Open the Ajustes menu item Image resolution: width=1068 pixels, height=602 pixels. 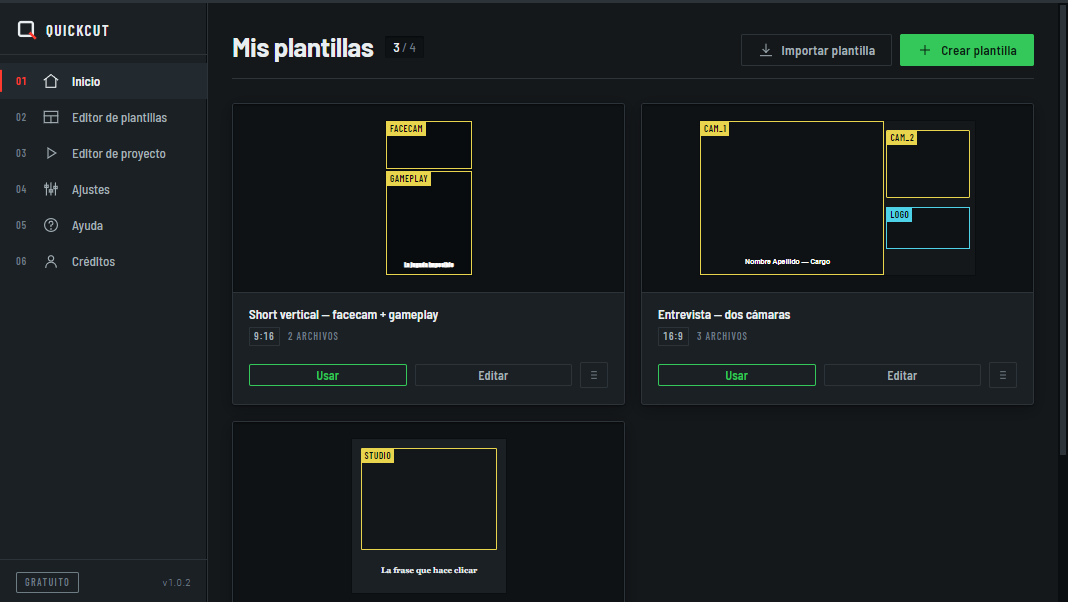(104, 189)
